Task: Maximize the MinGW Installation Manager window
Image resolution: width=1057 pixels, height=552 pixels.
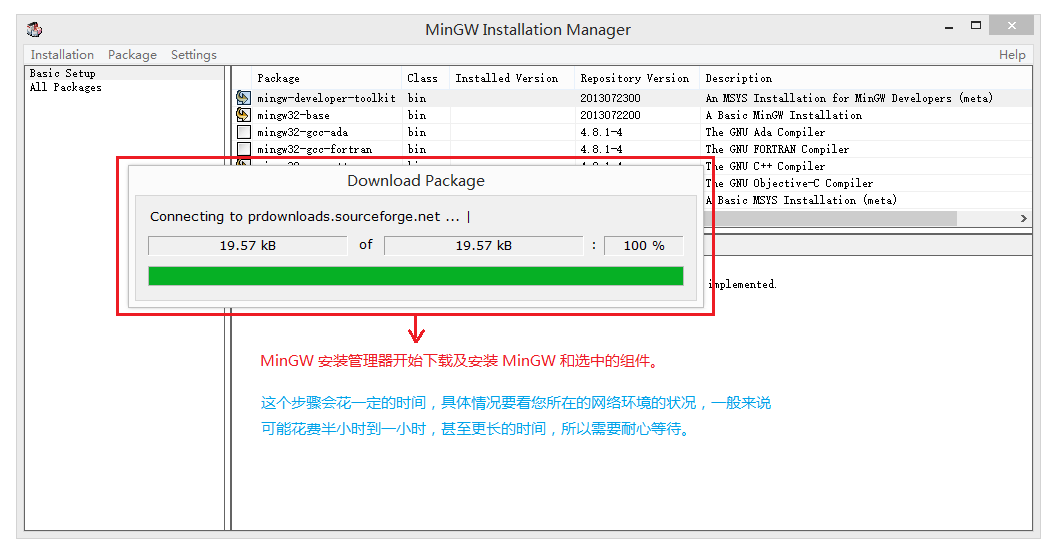Action: tap(975, 26)
